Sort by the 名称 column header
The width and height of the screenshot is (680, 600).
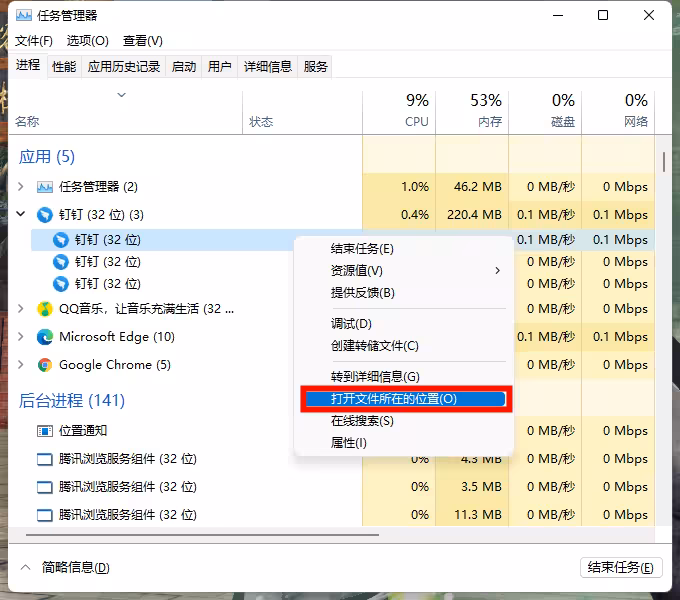point(125,111)
